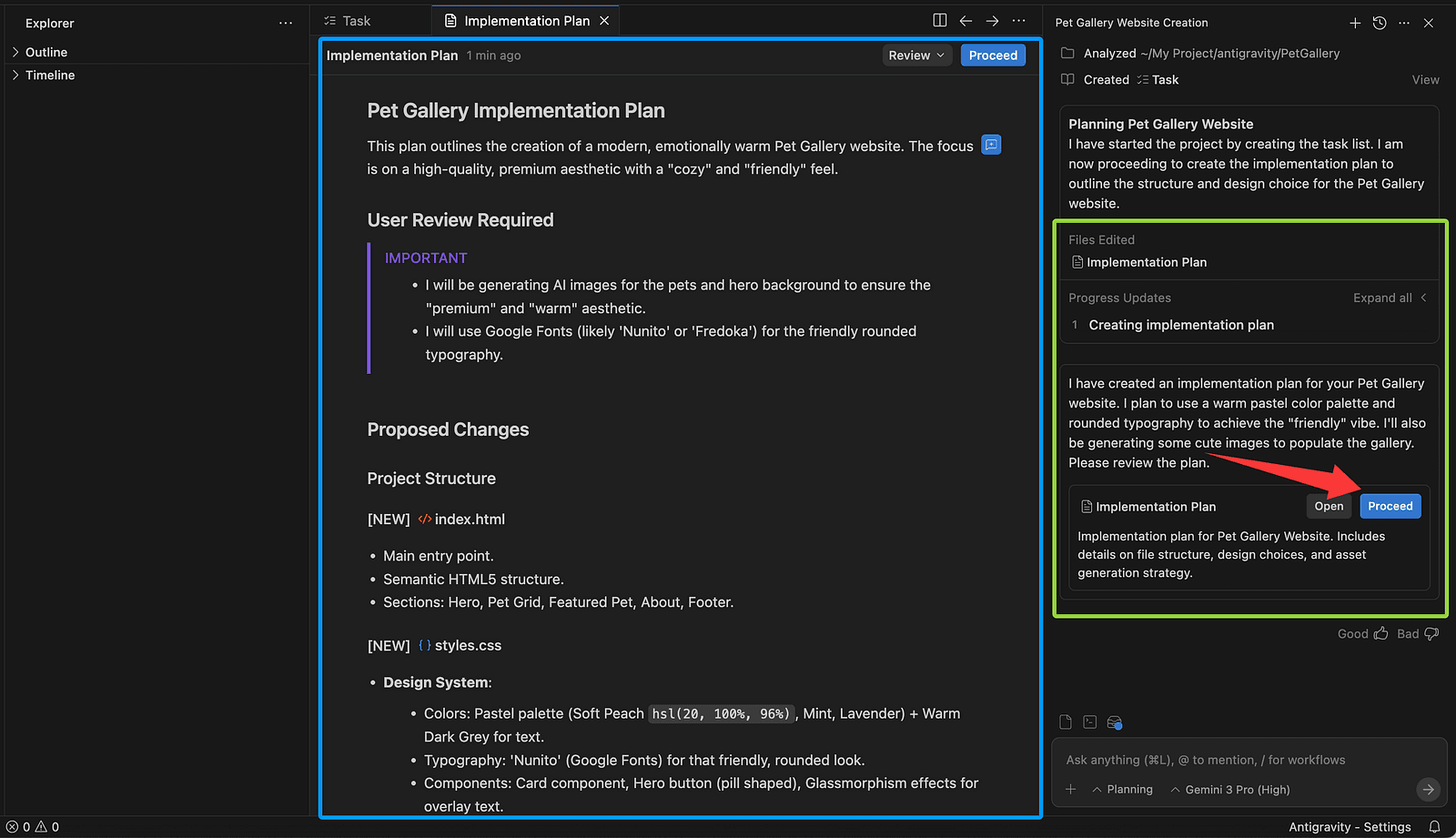Viewport: 1456px width, 838px height.
Task: Navigate back with the left arrow icon
Action: (966, 20)
